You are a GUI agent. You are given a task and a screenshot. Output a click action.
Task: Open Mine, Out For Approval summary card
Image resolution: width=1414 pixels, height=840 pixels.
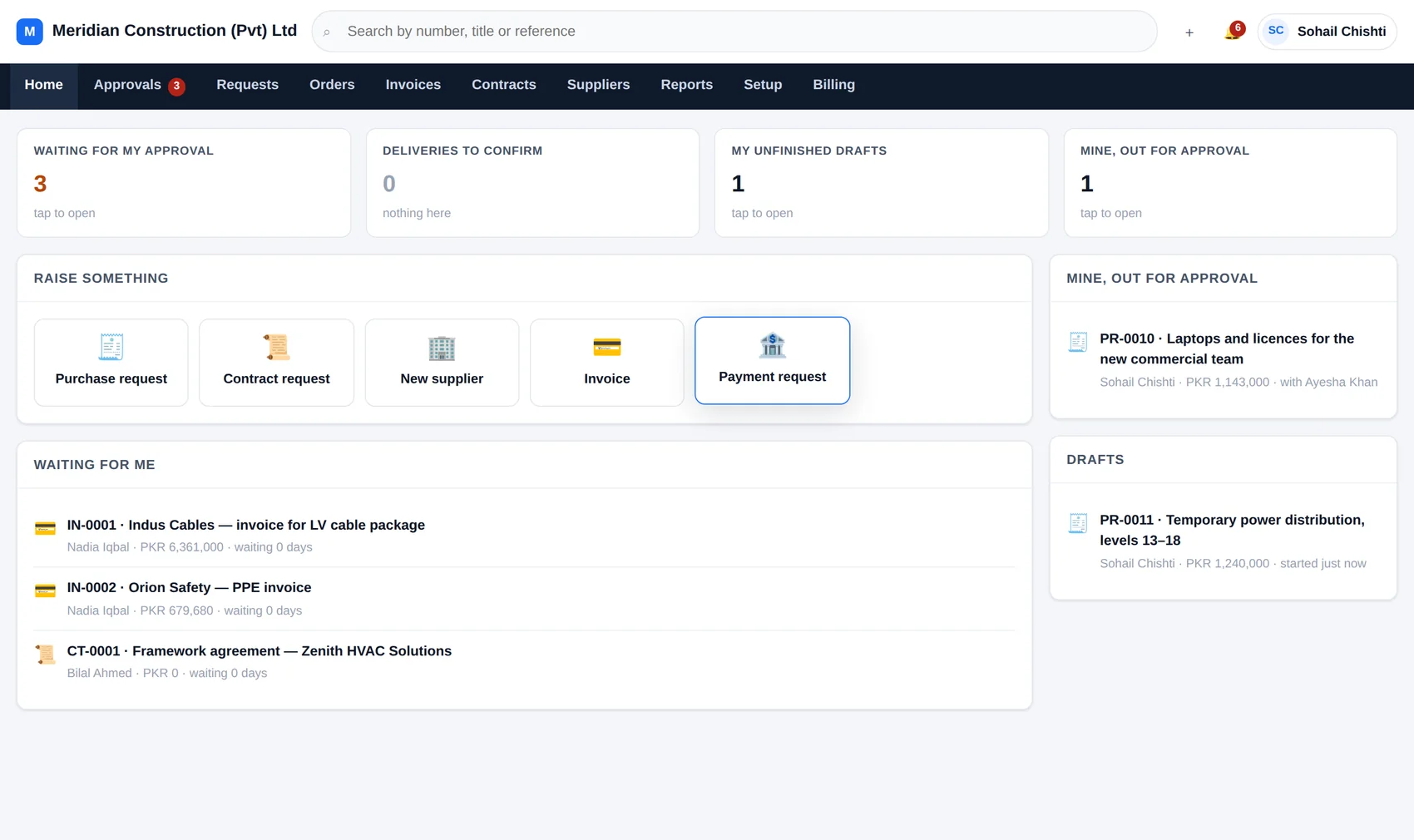(x=1230, y=183)
